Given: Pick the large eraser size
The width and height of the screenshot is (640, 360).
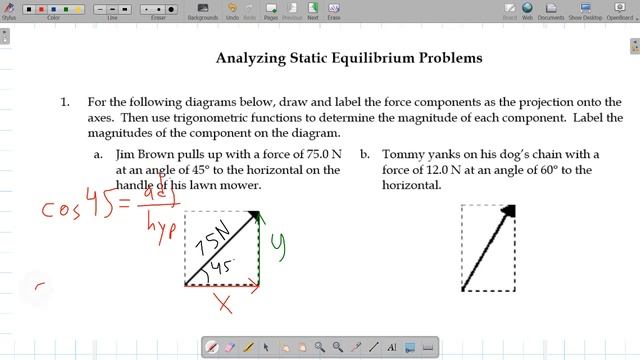Looking at the screenshot, I should [x=171, y=9].
